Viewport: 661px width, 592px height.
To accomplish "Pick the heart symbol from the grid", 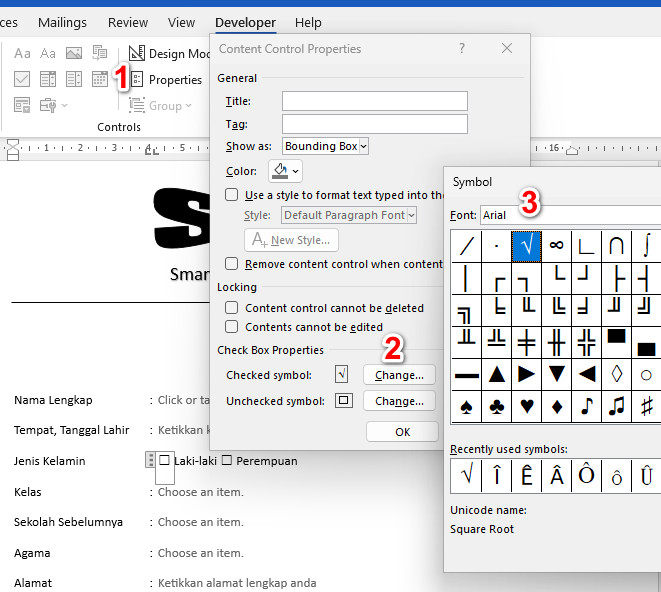I will click(x=527, y=407).
